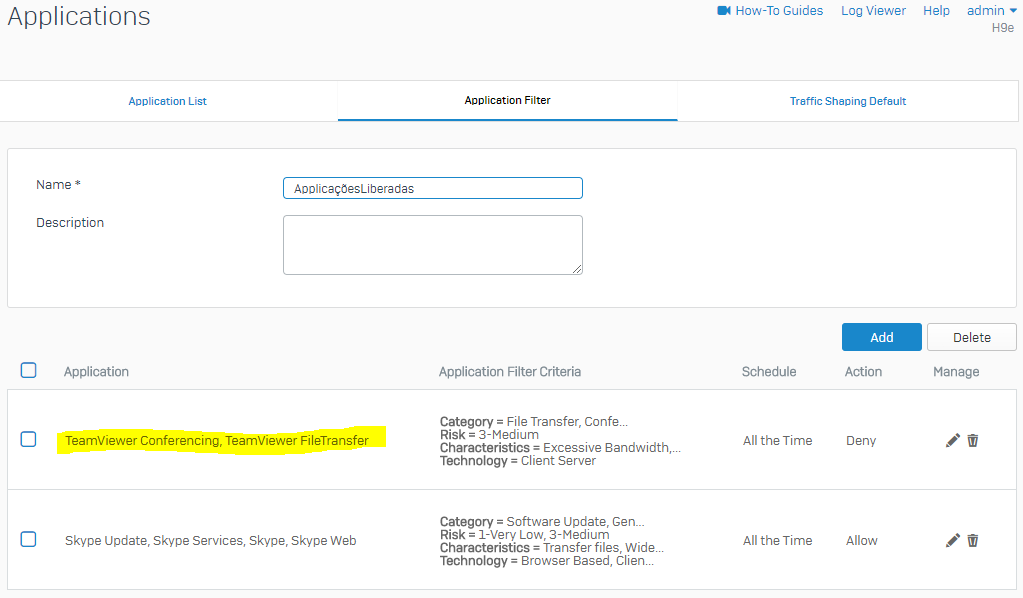Select the Application Filter tab
Image resolution: width=1023 pixels, height=598 pixels.
pyautogui.click(x=508, y=100)
